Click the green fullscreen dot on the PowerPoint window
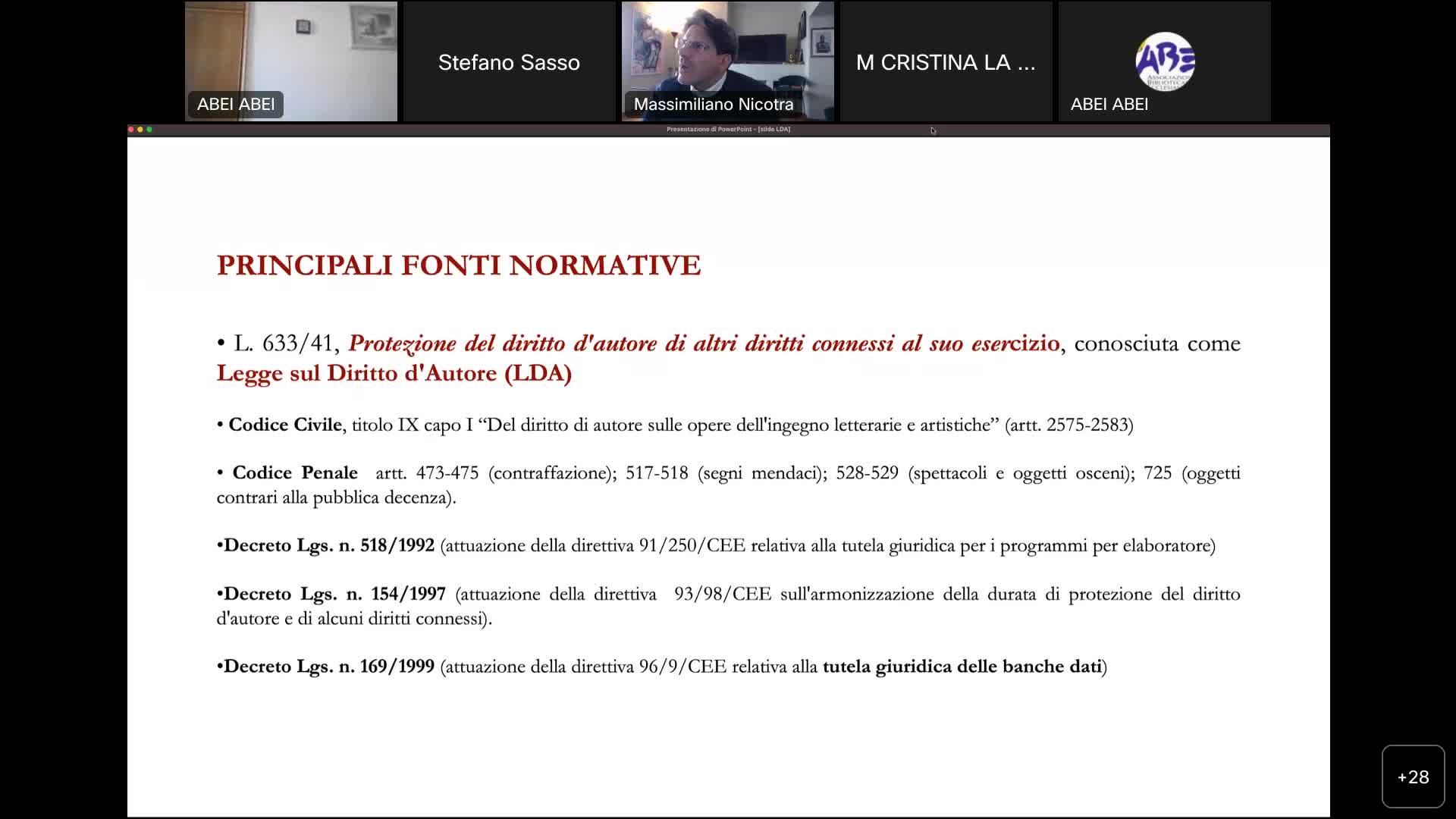 (149, 130)
